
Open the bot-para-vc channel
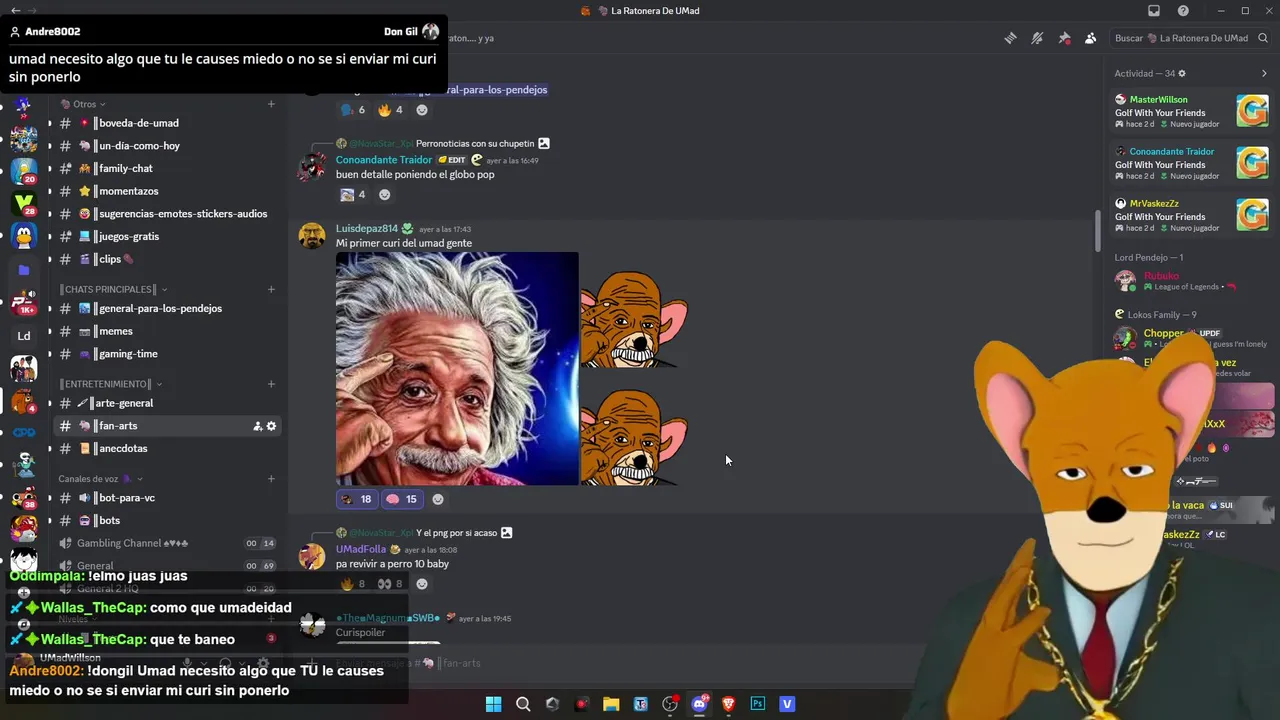click(167, 498)
